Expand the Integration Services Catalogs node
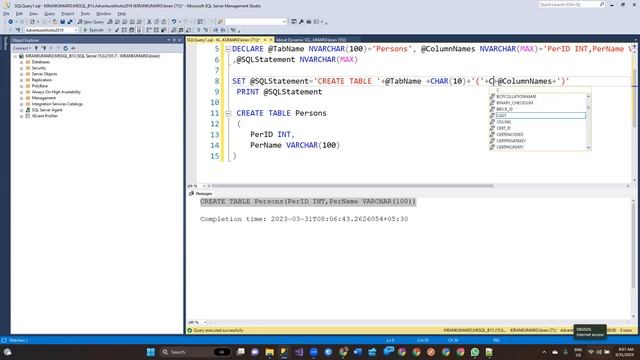Viewport: 640px width, 360px height. point(22,104)
